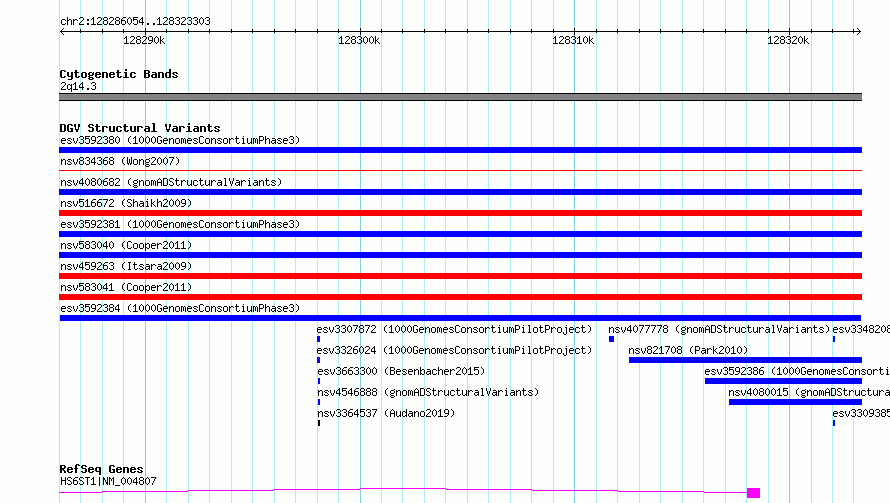This screenshot has height=503, width=890.
Task: Click the small blue nsv4077778 variant marker
Action: pyautogui.click(x=611, y=339)
